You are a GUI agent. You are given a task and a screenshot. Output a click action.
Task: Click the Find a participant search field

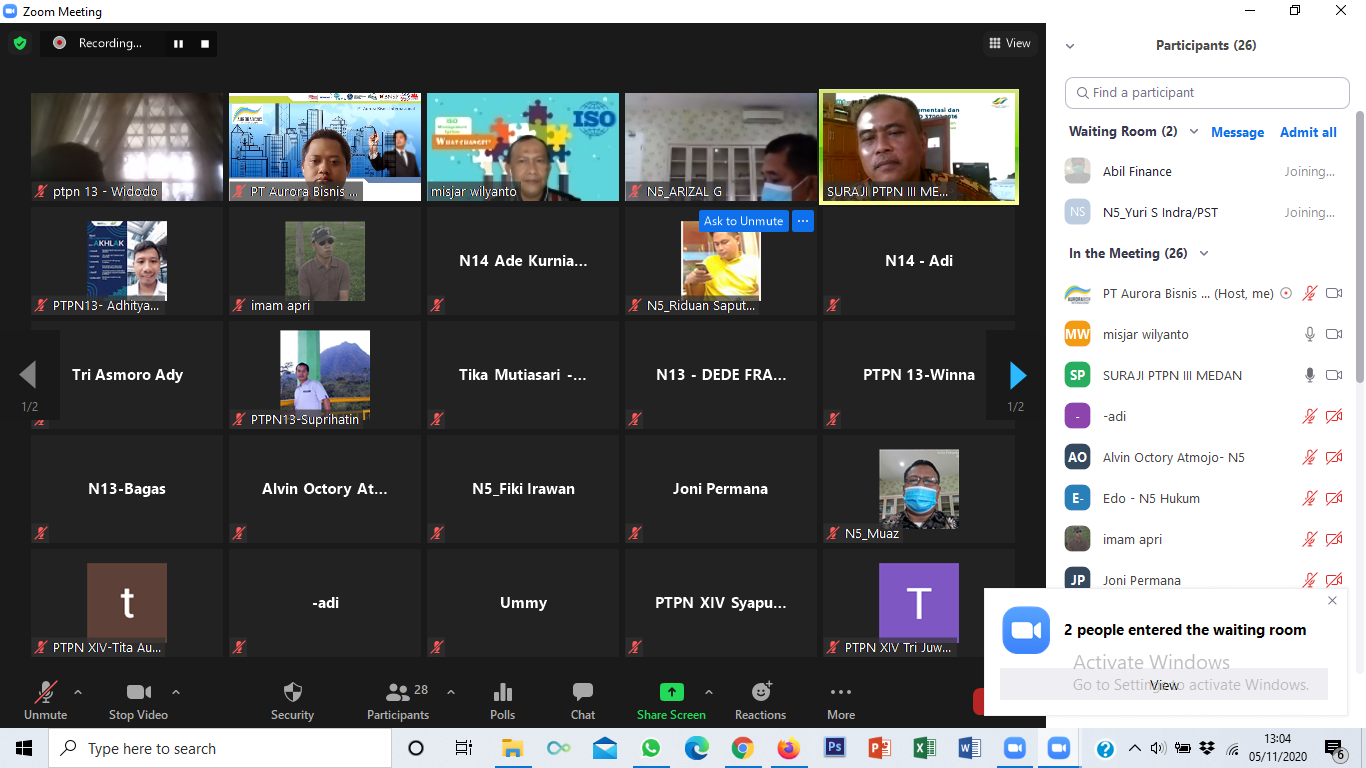(1207, 92)
